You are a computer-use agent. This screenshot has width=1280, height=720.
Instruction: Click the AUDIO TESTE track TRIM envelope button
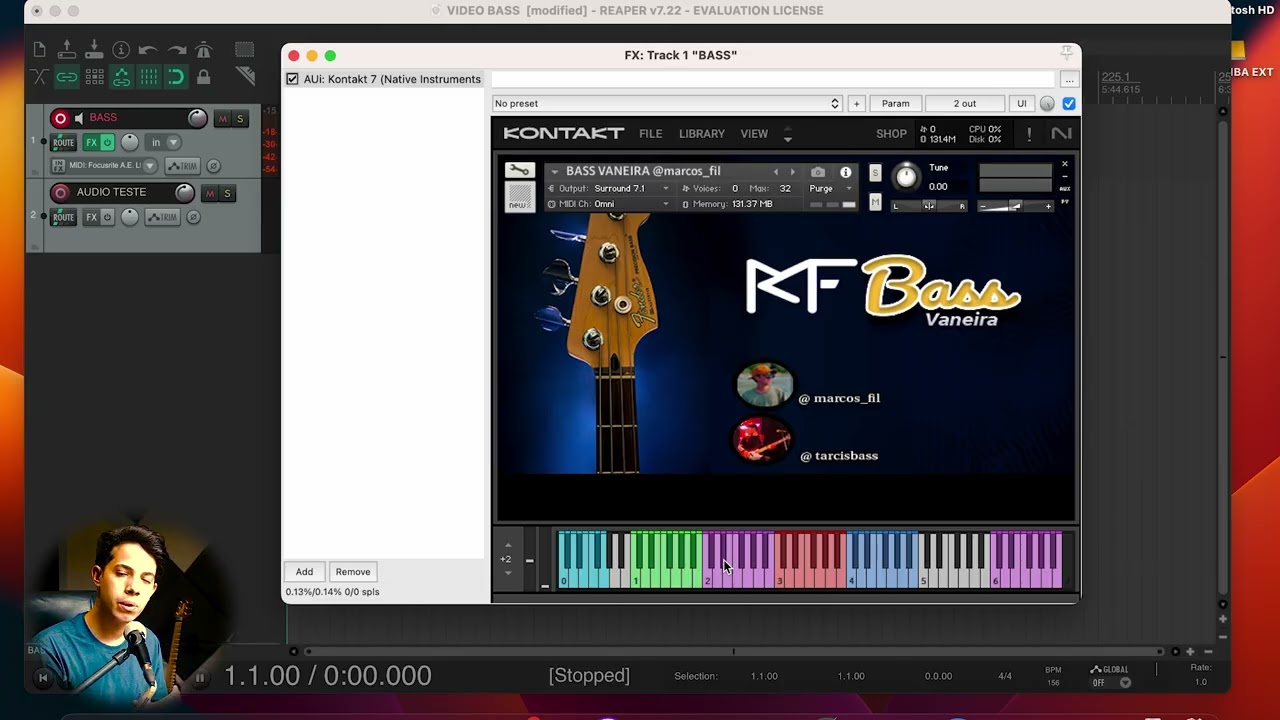[163, 217]
